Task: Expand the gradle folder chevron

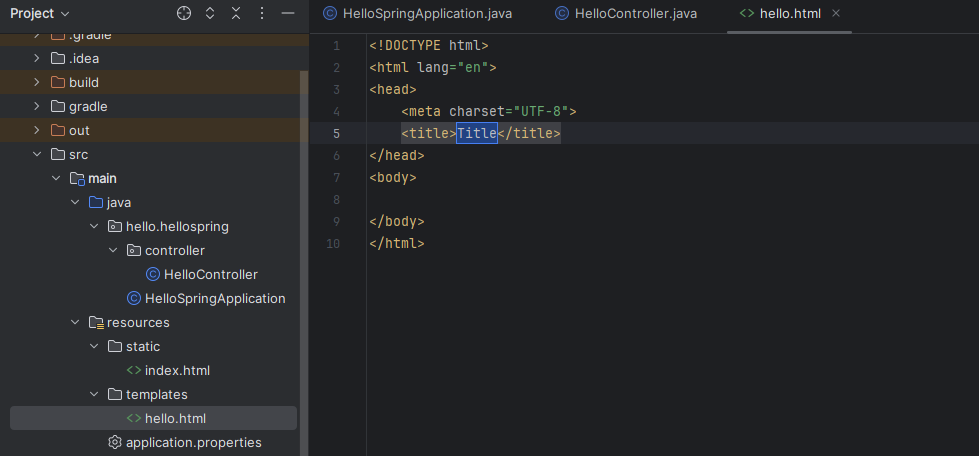Action: (x=37, y=107)
